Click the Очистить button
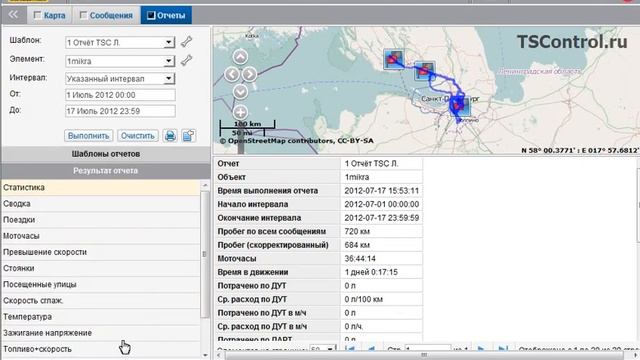The image size is (640, 360). [x=138, y=136]
